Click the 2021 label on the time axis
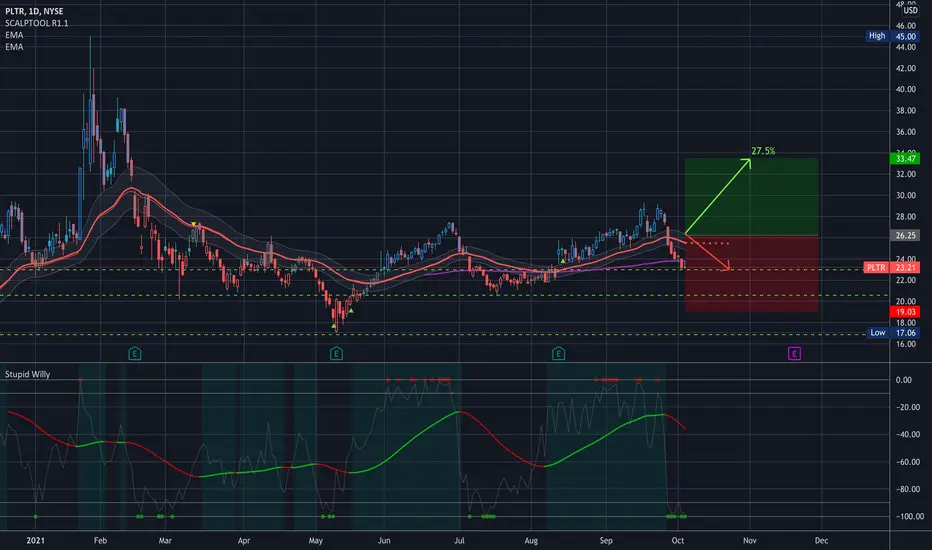 tap(36, 540)
